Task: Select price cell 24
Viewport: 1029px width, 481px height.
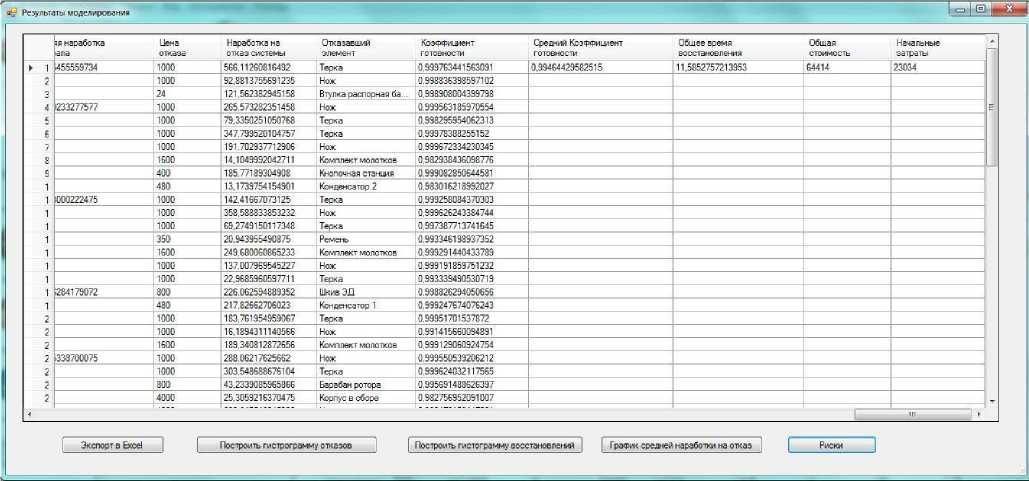Action: click(x=186, y=94)
